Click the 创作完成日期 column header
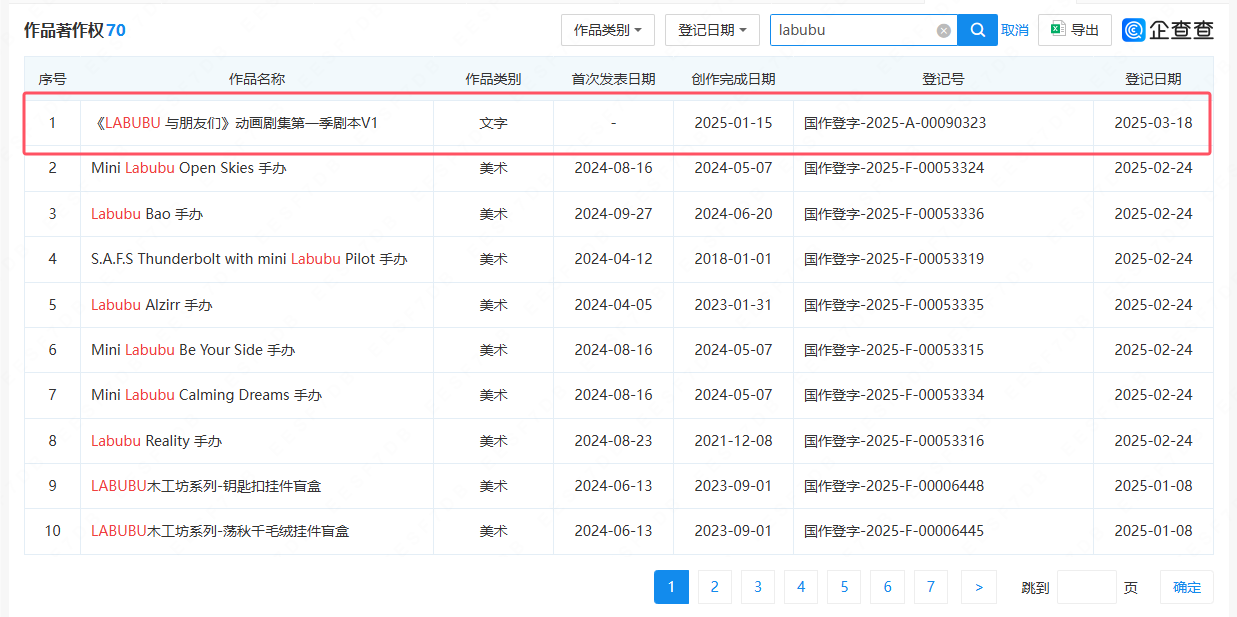The height and width of the screenshot is (617, 1237). tap(733, 79)
